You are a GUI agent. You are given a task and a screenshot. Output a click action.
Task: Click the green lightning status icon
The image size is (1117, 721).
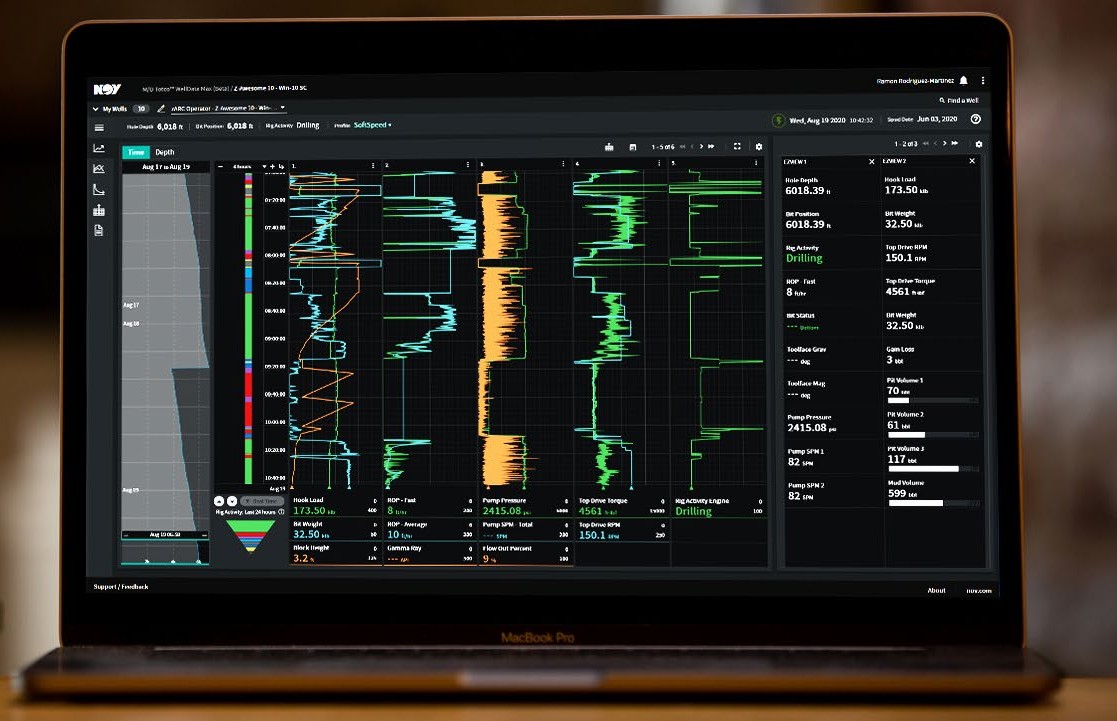(x=778, y=120)
